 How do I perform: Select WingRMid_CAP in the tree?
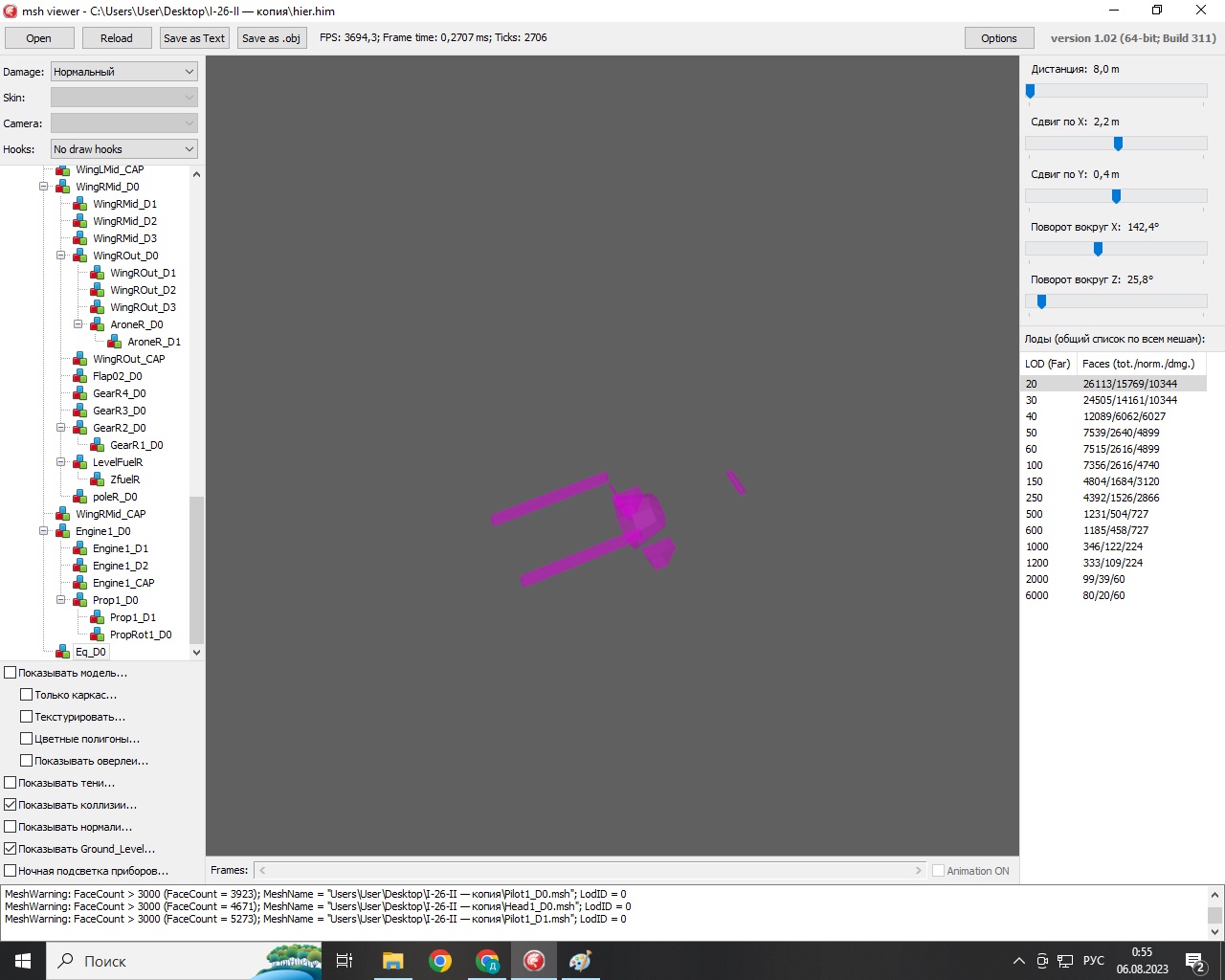pyautogui.click(x=111, y=514)
